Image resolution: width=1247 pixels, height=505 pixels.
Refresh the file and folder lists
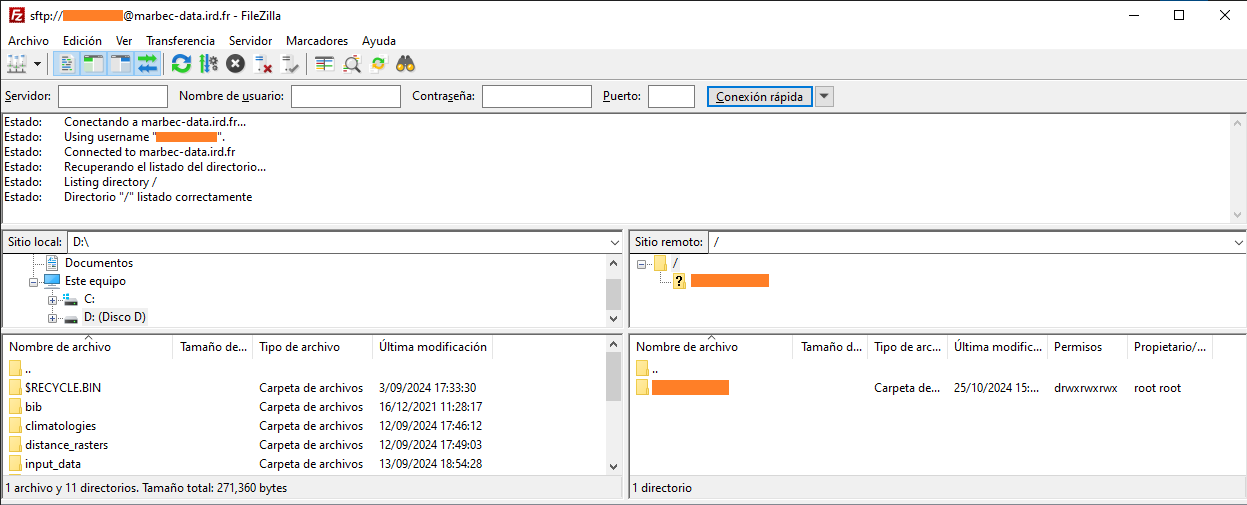click(181, 64)
